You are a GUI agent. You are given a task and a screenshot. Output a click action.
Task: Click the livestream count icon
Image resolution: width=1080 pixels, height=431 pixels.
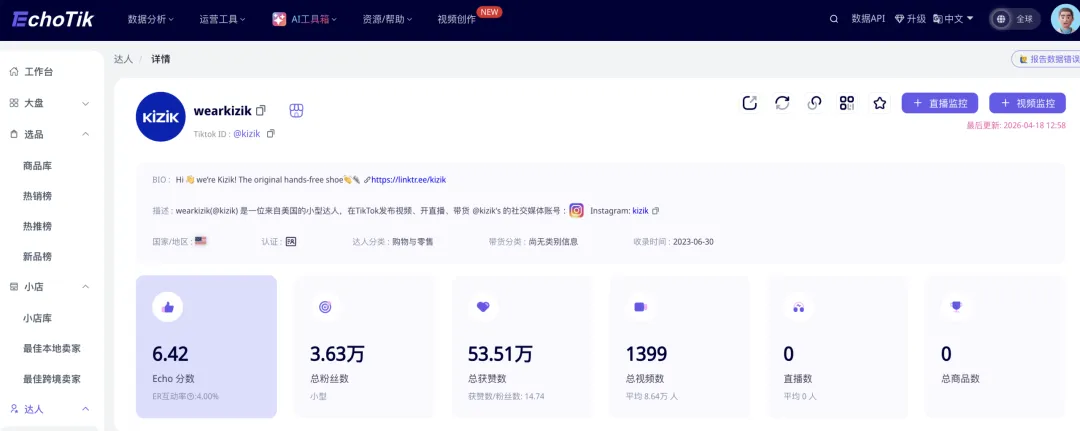coord(798,307)
